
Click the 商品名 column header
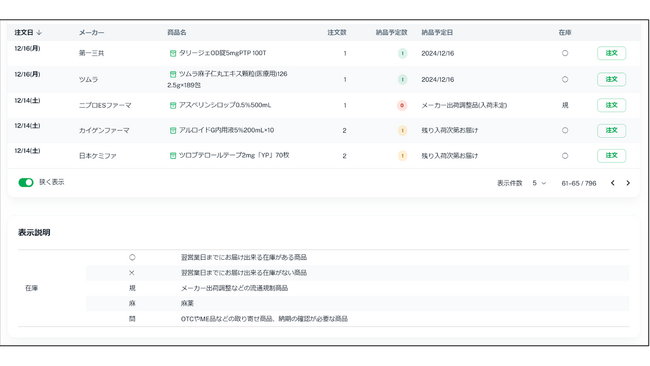tap(177, 32)
